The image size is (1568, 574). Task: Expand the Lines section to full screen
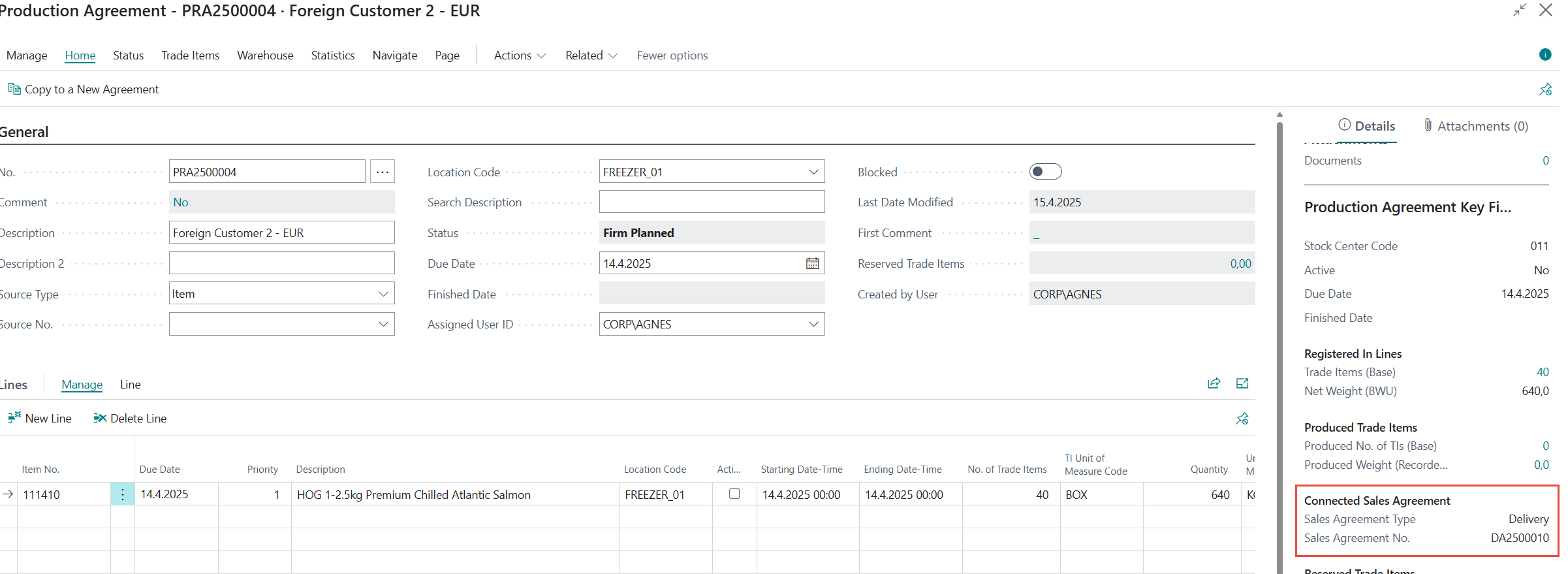coord(1242,384)
